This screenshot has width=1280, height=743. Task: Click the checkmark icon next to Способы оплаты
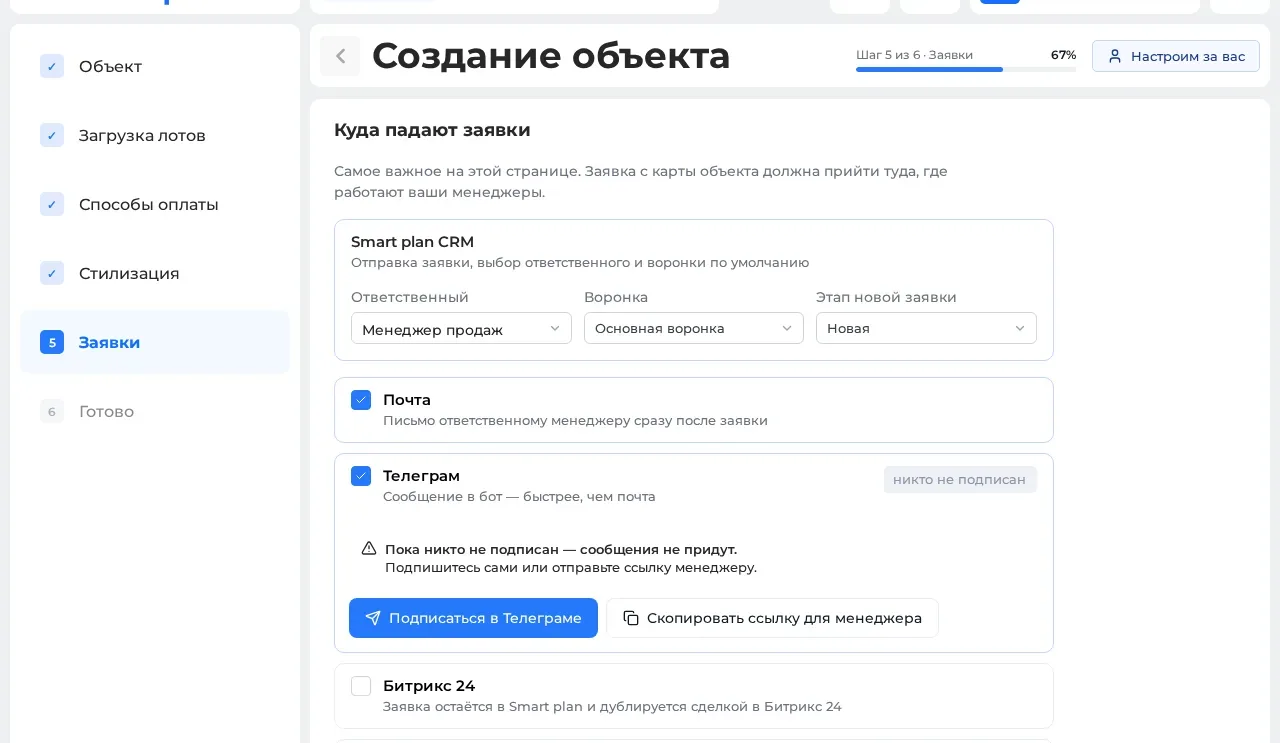tap(52, 204)
